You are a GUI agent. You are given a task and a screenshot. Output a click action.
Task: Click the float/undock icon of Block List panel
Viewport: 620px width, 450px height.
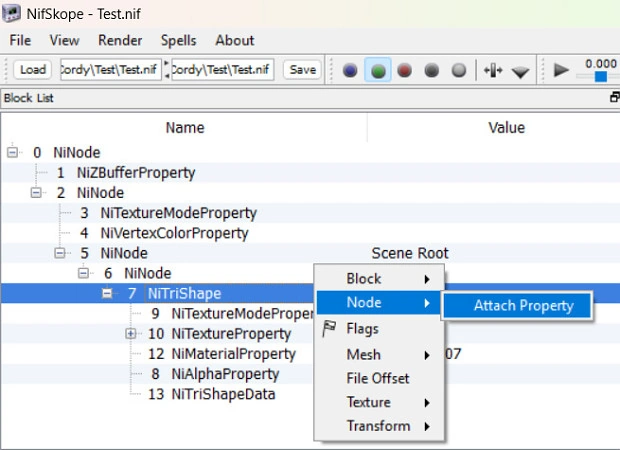click(x=614, y=97)
